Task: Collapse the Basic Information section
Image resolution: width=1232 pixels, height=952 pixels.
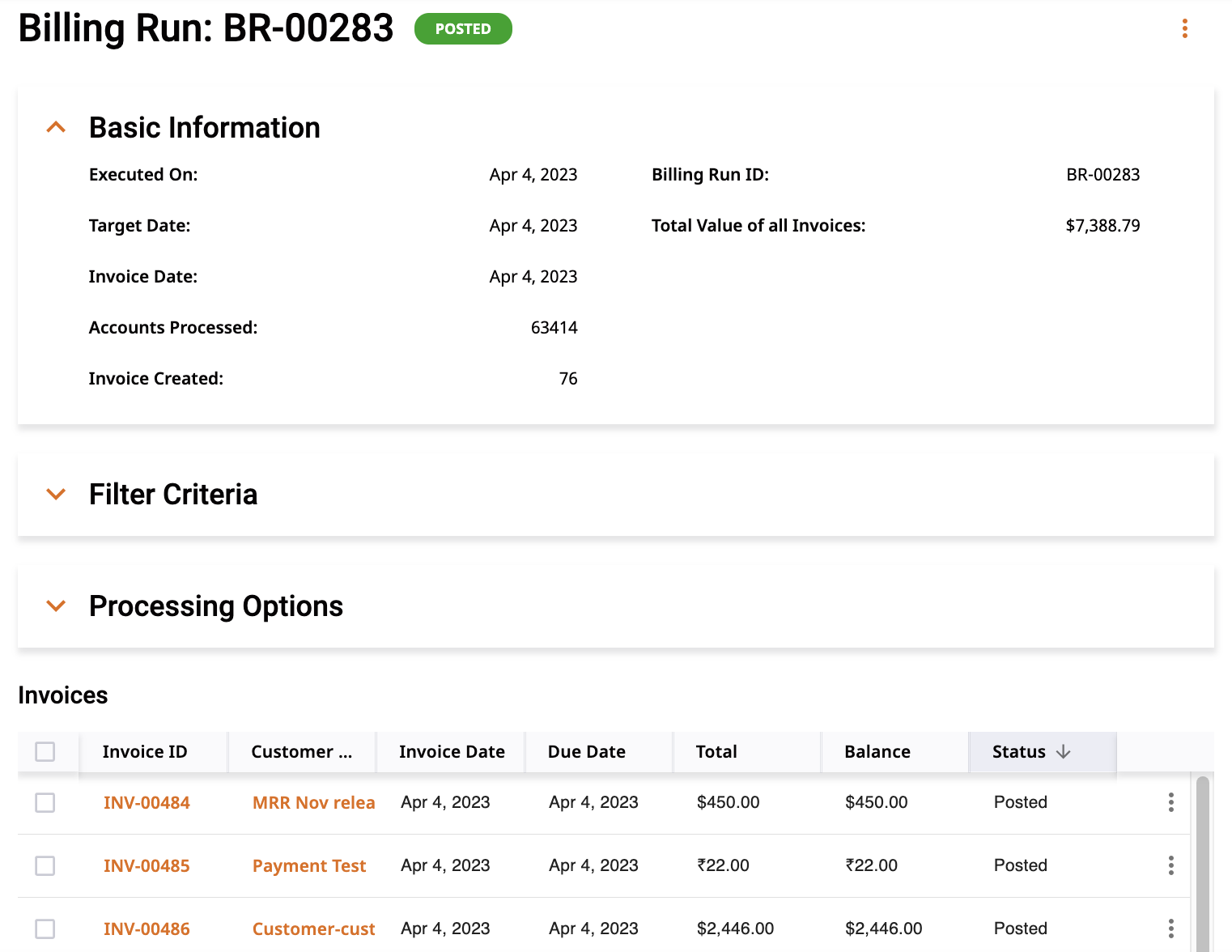Action: pyautogui.click(x=56, y=128)
